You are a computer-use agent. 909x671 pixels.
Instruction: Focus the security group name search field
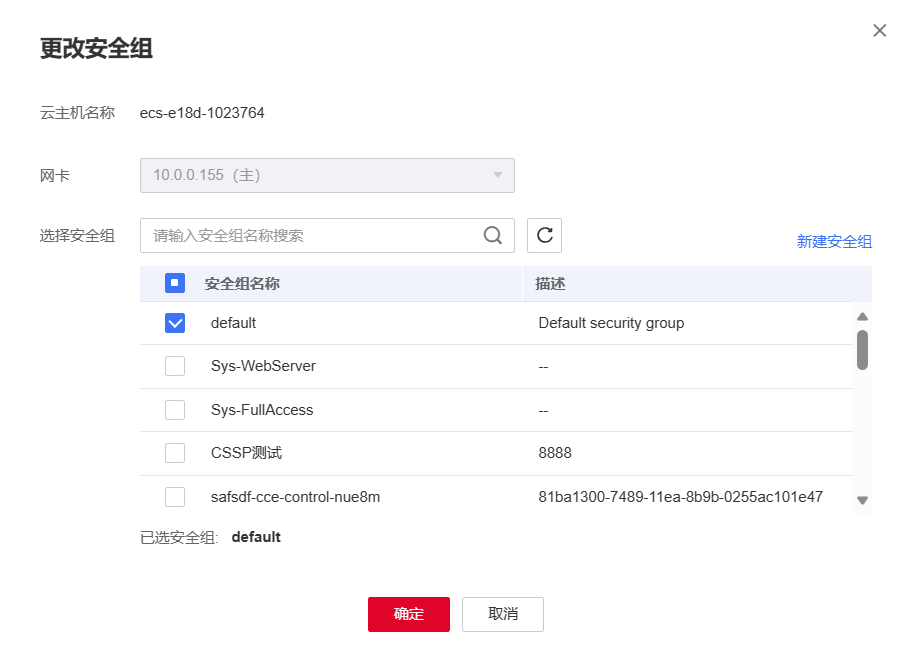tap(312, 236)
